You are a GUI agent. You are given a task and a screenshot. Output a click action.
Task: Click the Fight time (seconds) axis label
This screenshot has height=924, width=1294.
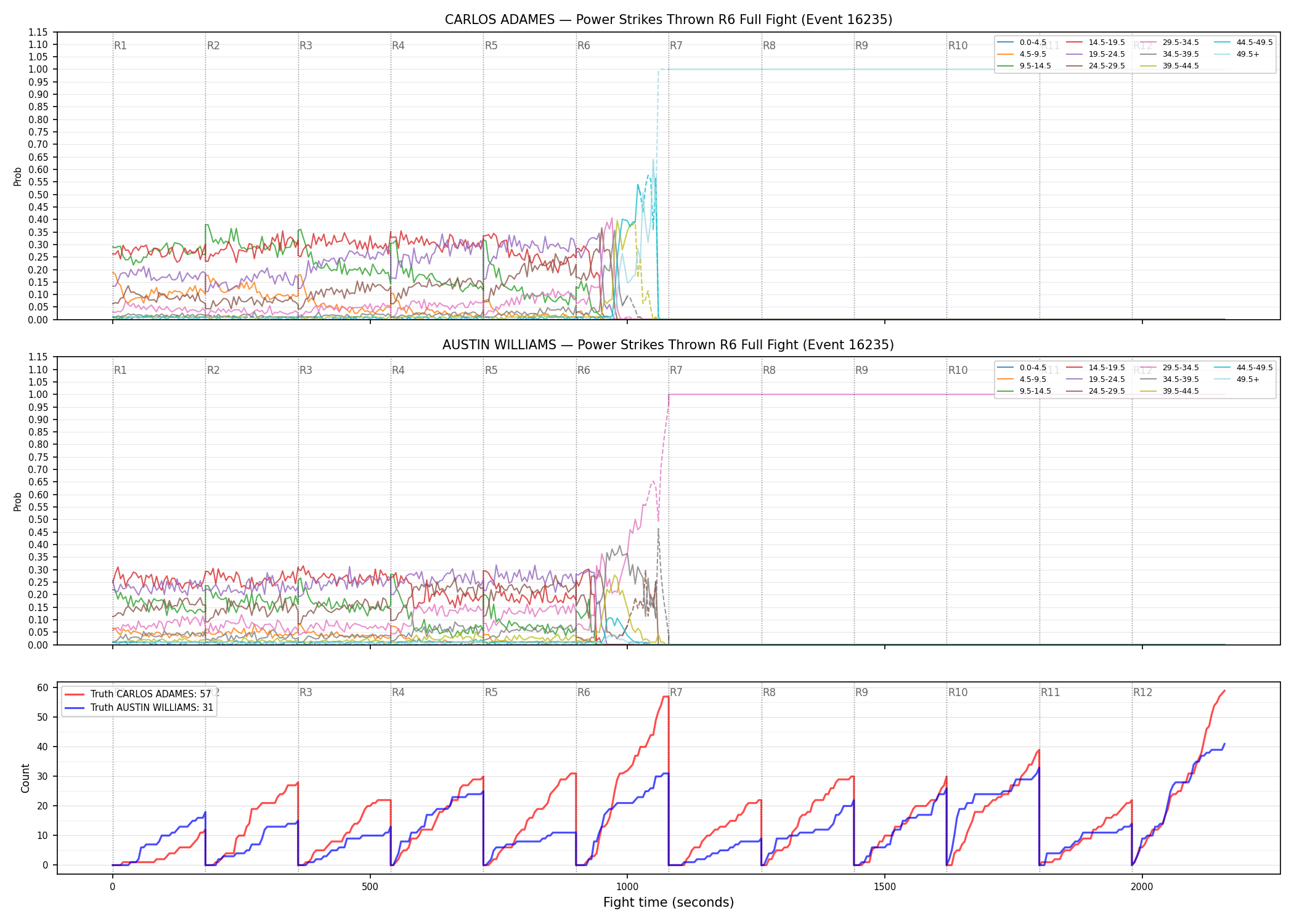669,902
